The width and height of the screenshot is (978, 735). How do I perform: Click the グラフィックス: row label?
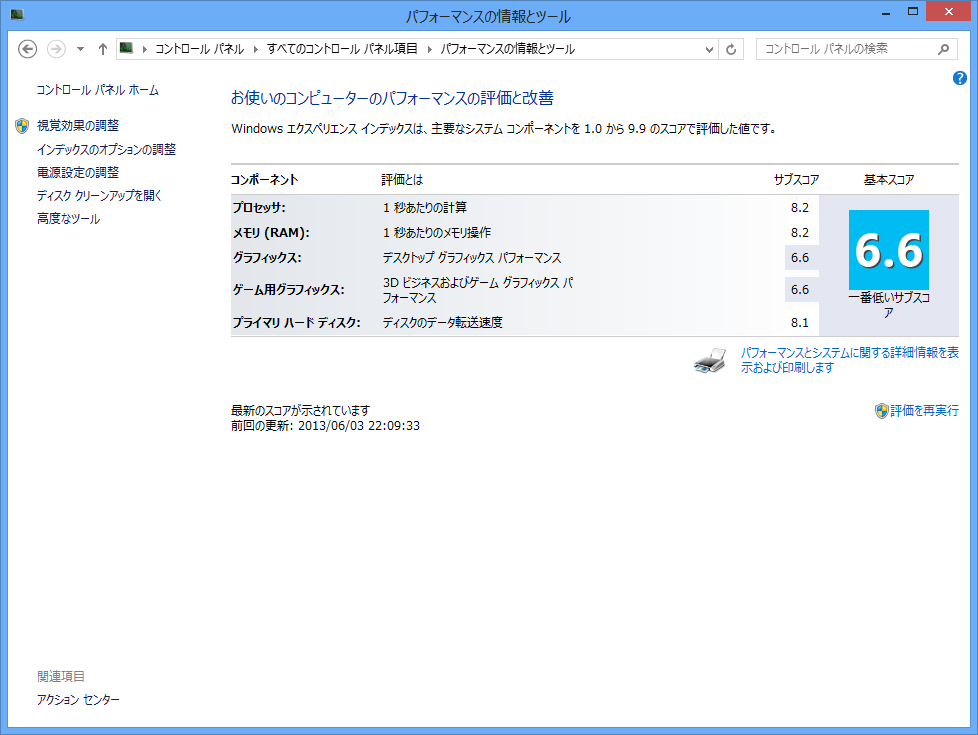coord(267,258)
